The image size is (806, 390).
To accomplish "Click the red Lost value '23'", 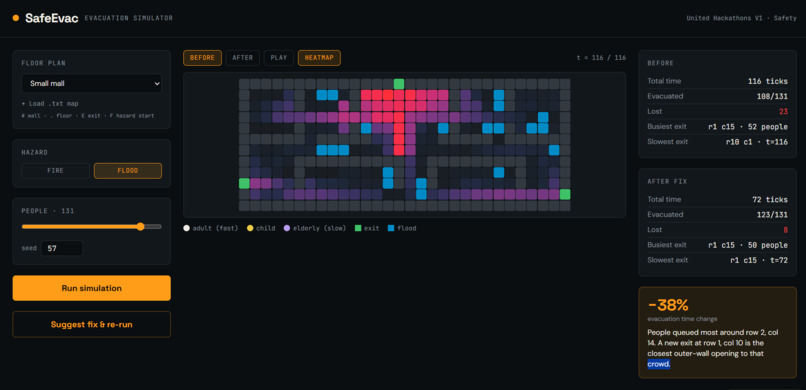I will [x=783, y=111].
